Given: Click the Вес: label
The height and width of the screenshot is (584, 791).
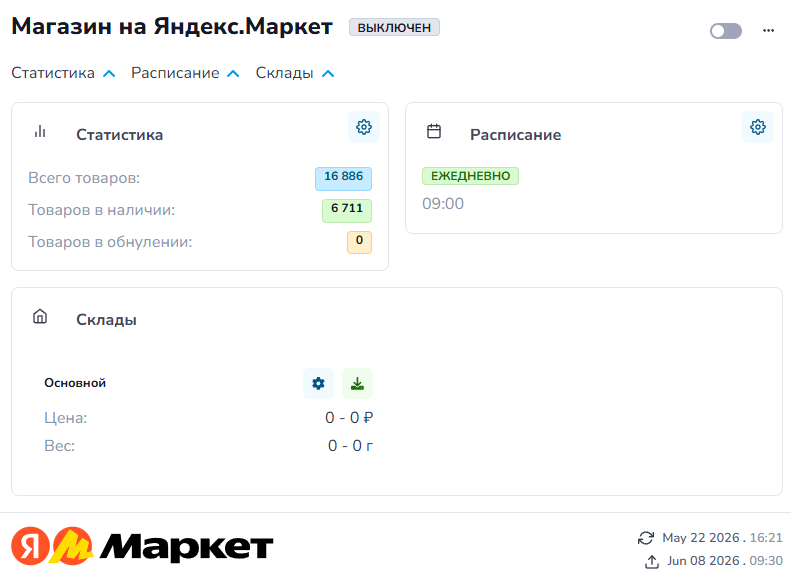Looking at the screenshot, I should click(x=60, y=446).
